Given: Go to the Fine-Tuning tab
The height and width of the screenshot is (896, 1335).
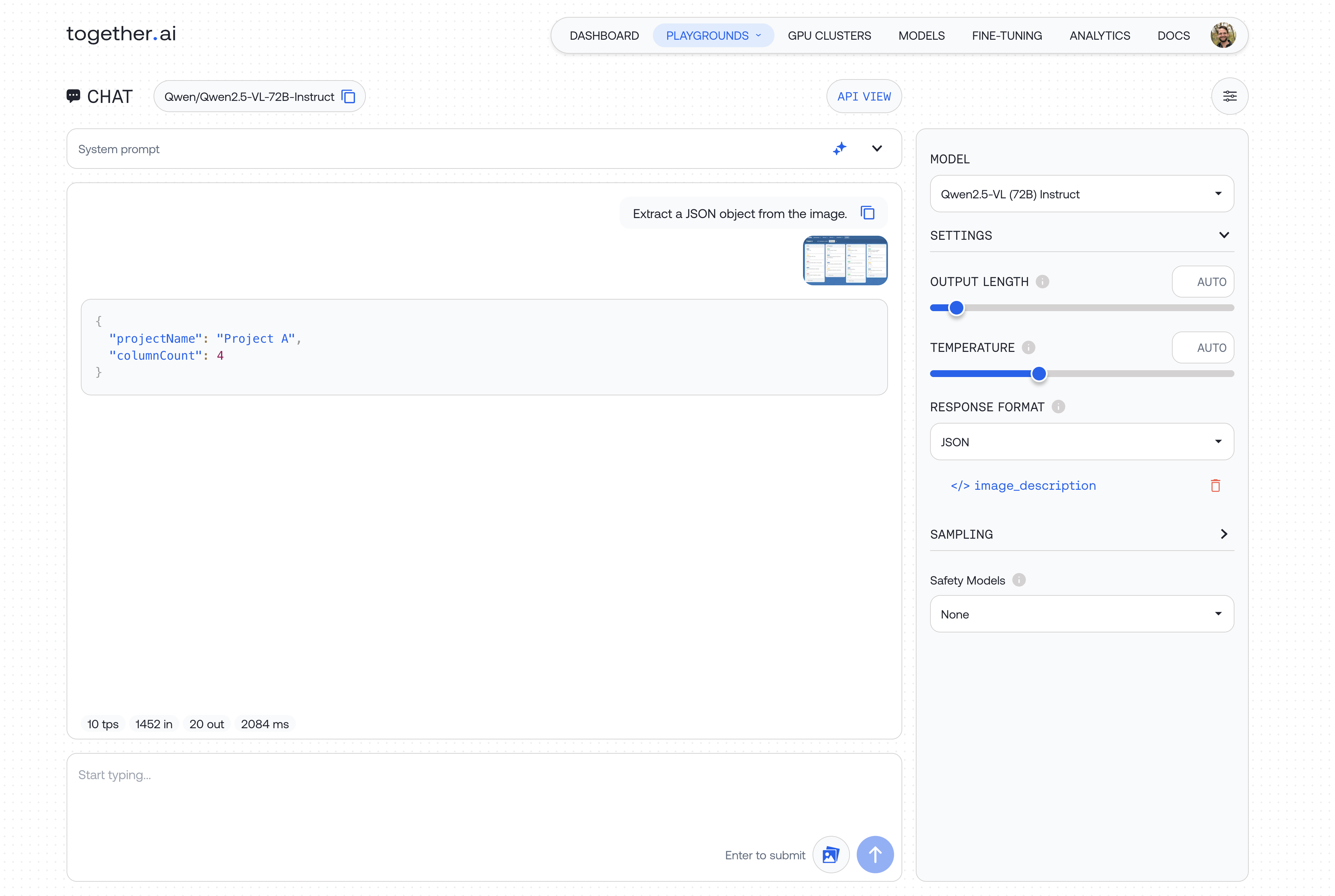Looking at the screenshot, I should pos(1007,35).
